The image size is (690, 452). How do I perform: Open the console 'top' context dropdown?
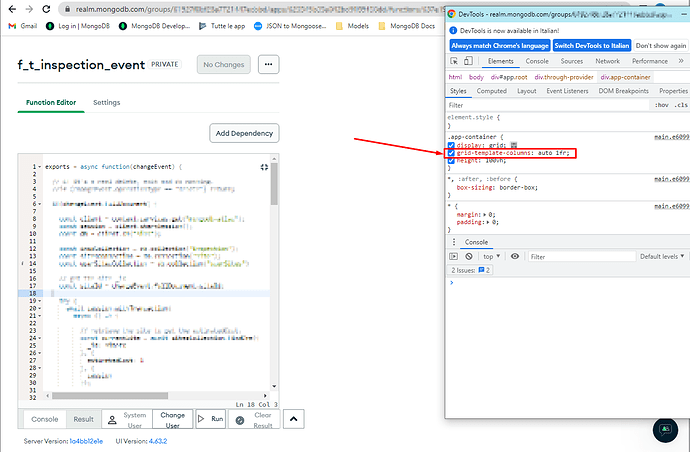(493, 257)
